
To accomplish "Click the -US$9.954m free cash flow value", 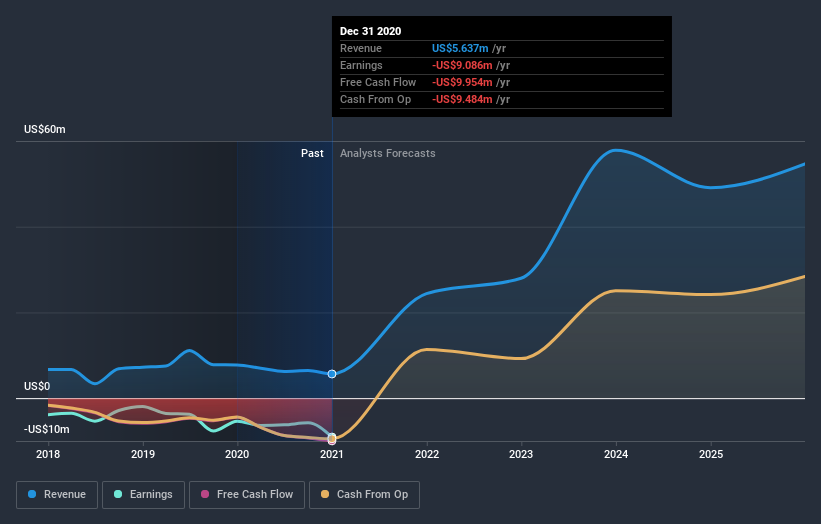I will (462, 82).
